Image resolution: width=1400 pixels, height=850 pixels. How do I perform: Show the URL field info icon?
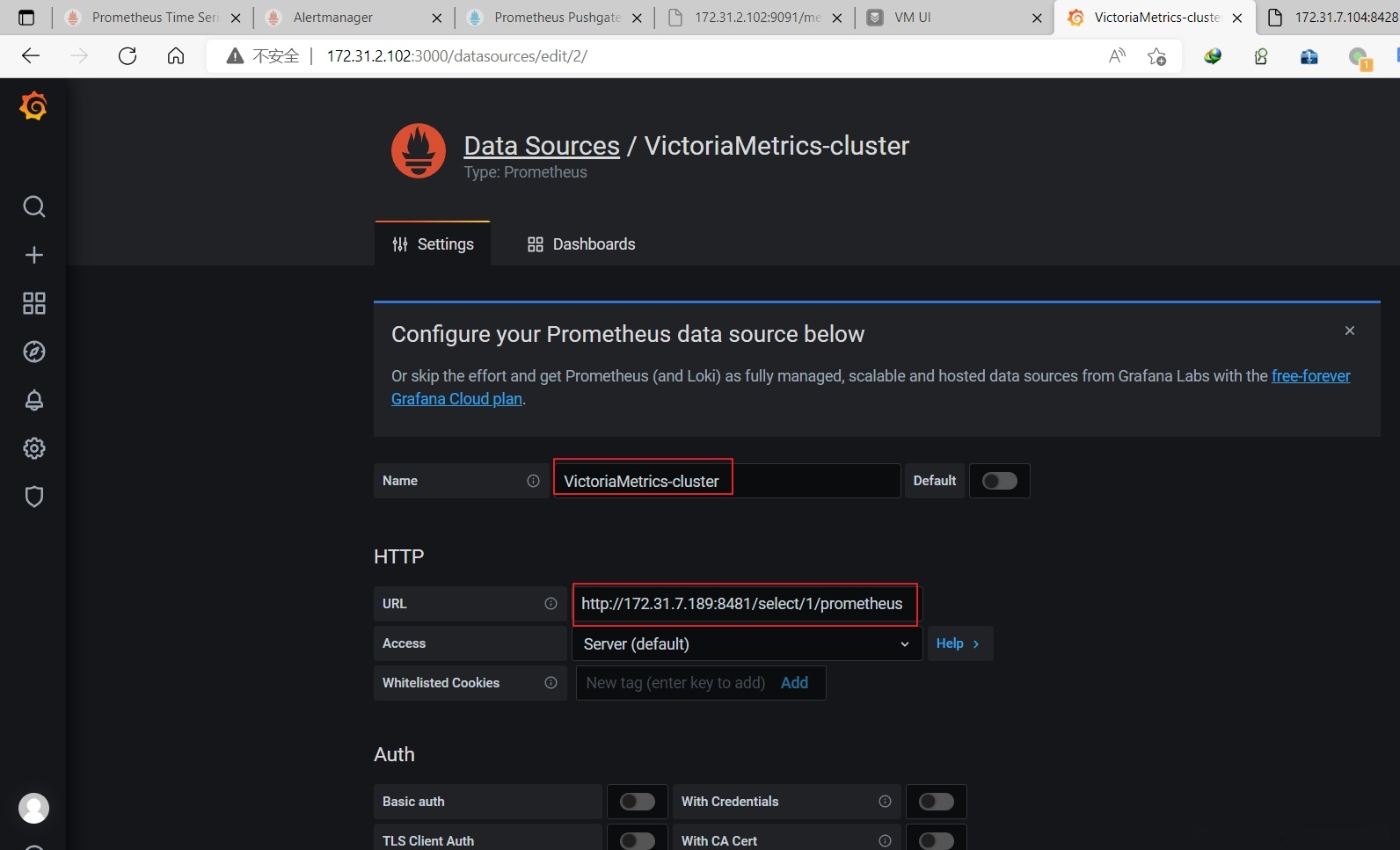551,604
